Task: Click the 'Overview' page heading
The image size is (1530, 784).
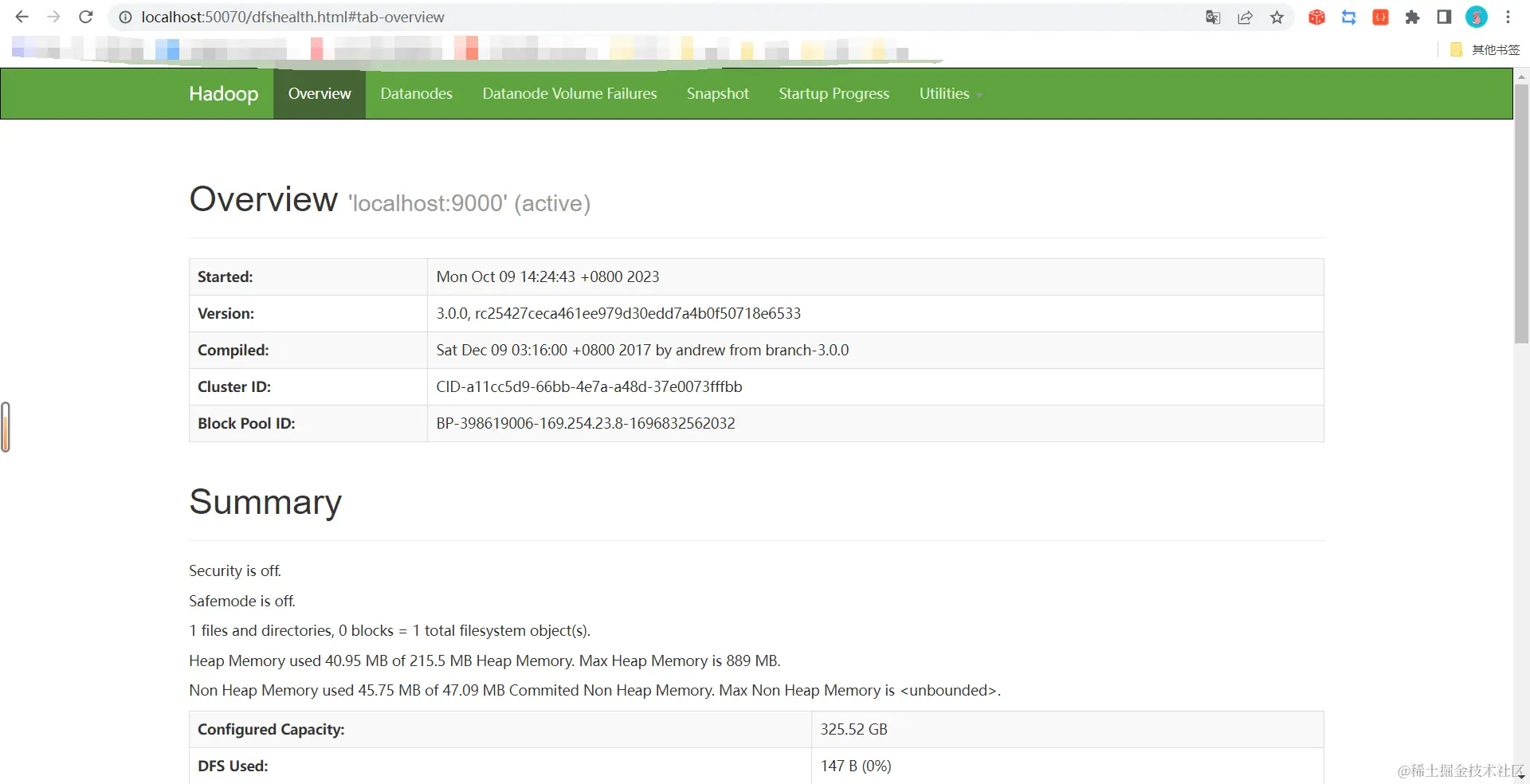Action: [264, 199]
